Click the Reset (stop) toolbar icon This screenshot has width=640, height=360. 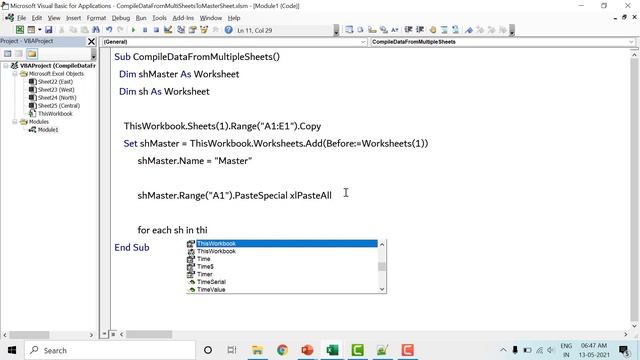point(156,30)
